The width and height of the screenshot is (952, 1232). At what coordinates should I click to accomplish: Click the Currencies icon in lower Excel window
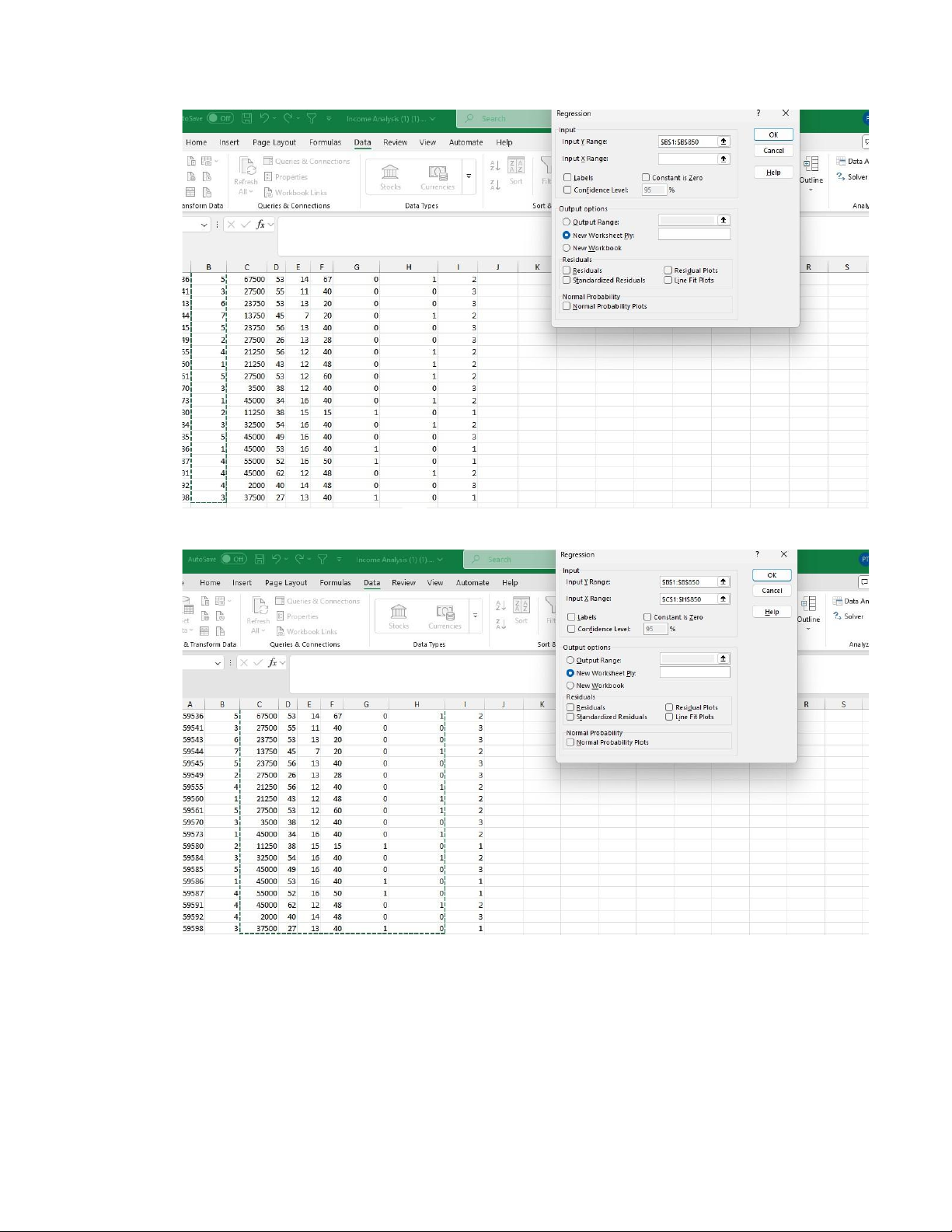(445, 613)
